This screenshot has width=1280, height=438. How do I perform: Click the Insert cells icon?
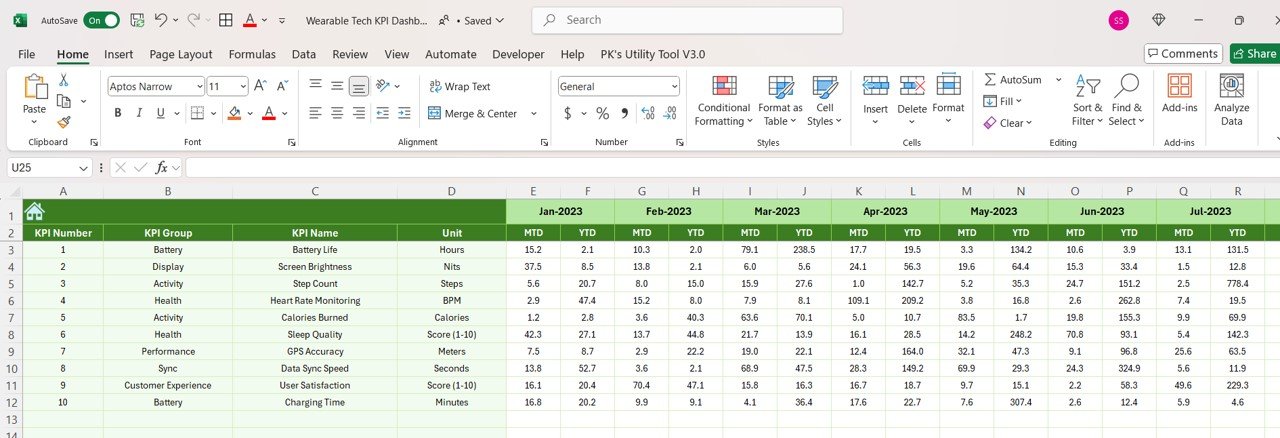click(875, 87)
